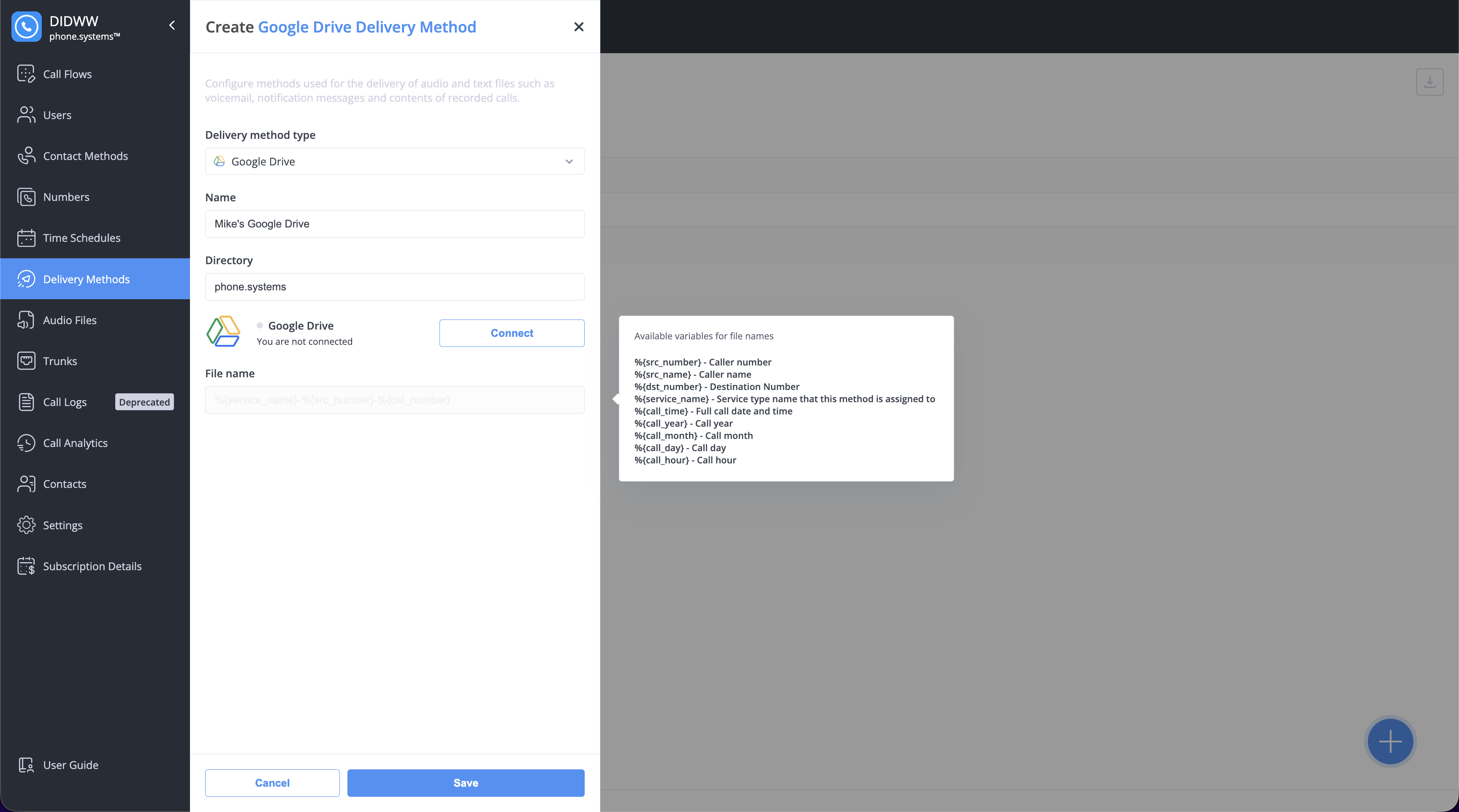Open the Numbers icon in the sidebar
This screenshot has width=1459, height=812.
26,197
